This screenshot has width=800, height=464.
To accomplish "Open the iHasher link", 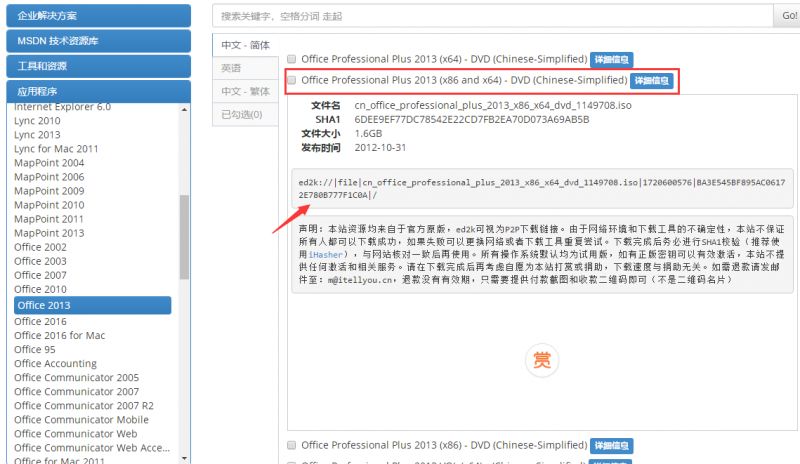I will [x=325, y=254].
